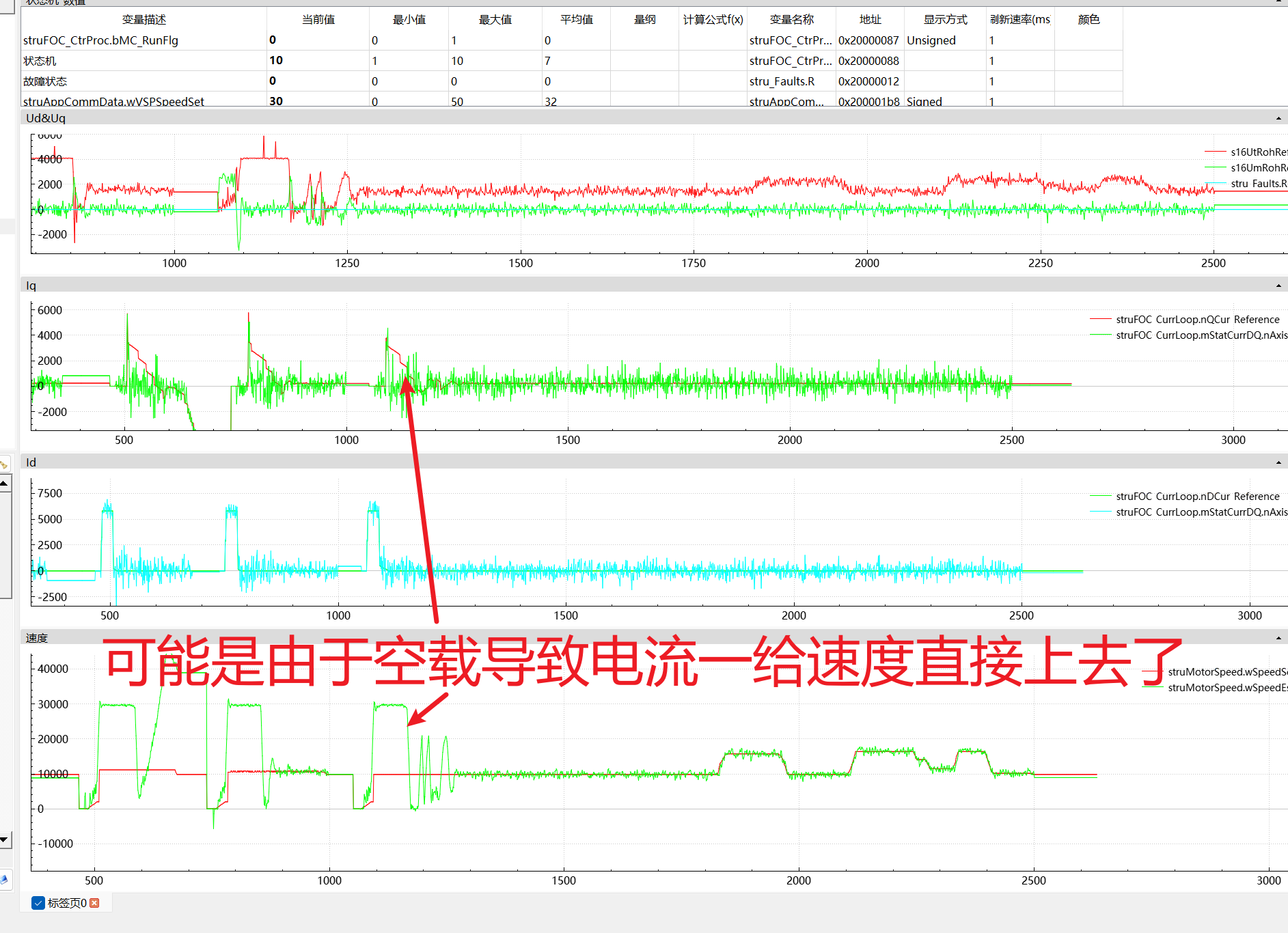Click the 速度 panel title
Screen dimensions: 1288x933
37,638
